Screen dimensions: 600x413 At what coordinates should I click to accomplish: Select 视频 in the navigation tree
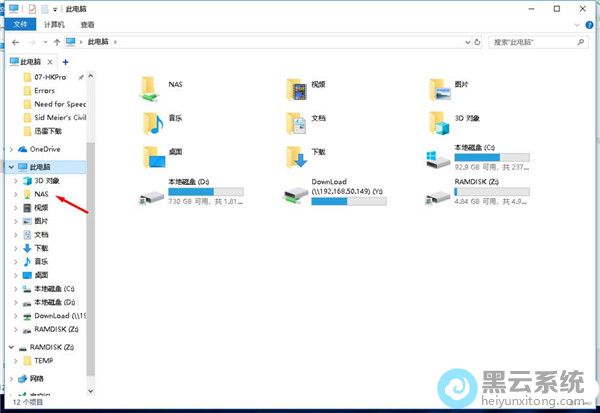click(41, 208)
